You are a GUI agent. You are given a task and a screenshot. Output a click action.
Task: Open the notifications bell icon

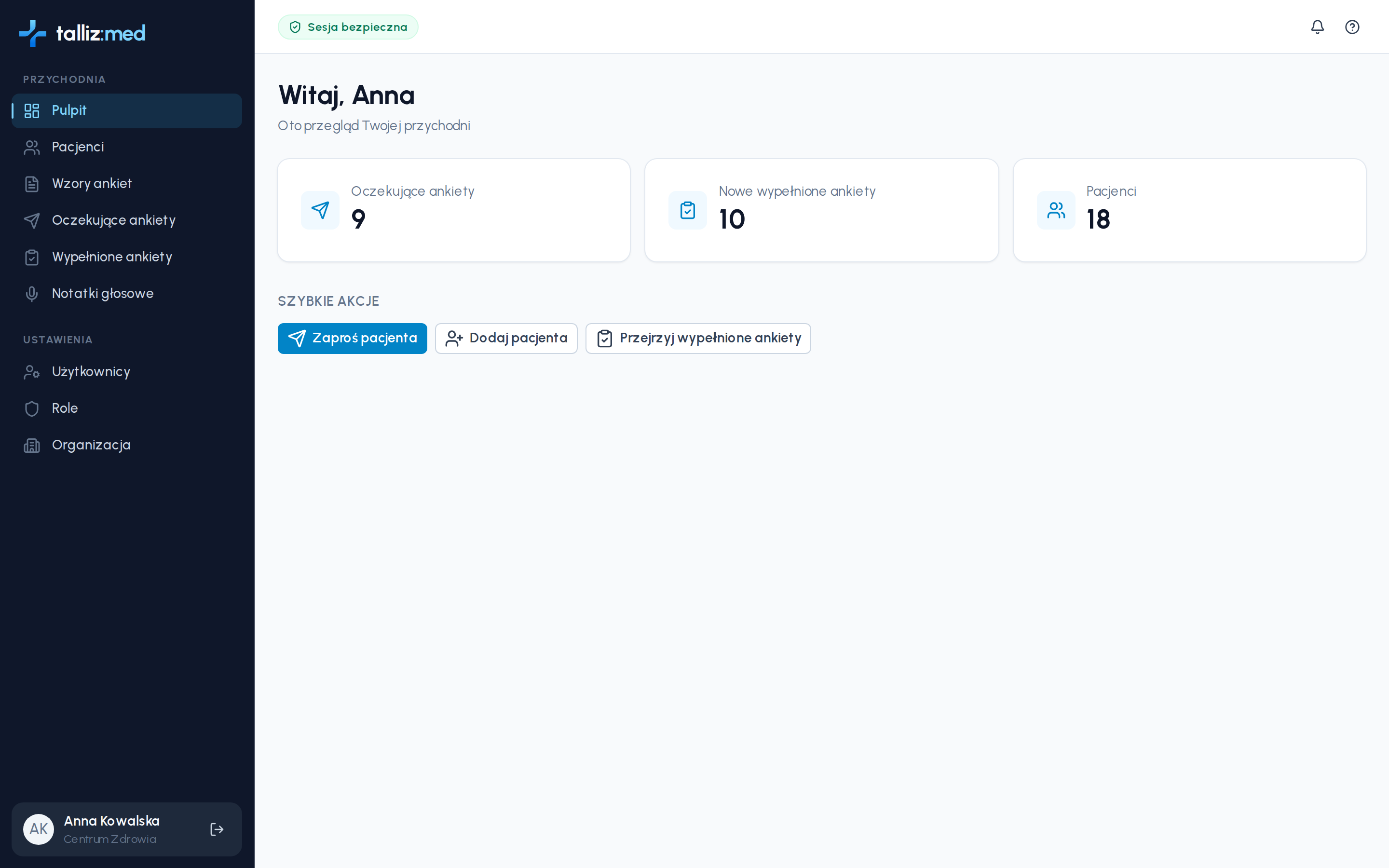click(1317, 27)
